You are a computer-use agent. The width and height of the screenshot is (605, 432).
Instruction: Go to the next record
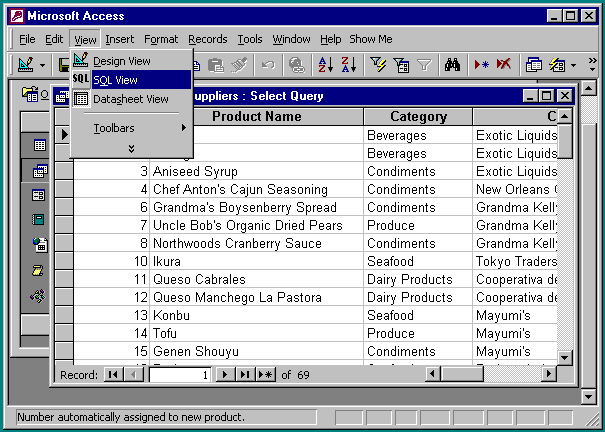pos(224,374)
